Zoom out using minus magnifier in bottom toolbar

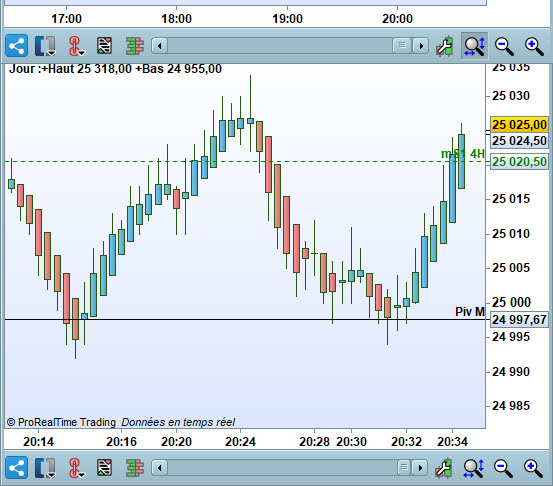503,468
